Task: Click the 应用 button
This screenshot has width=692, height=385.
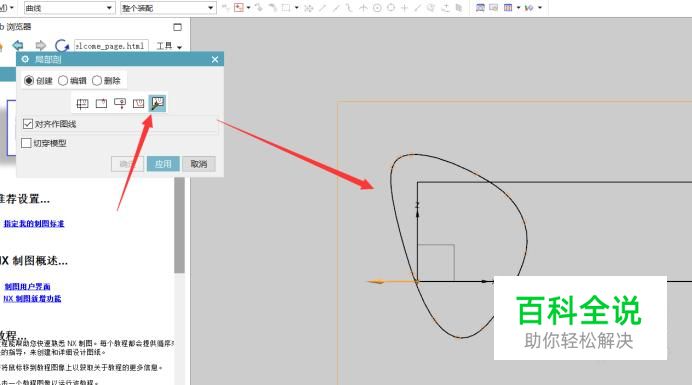Action: 163,164
